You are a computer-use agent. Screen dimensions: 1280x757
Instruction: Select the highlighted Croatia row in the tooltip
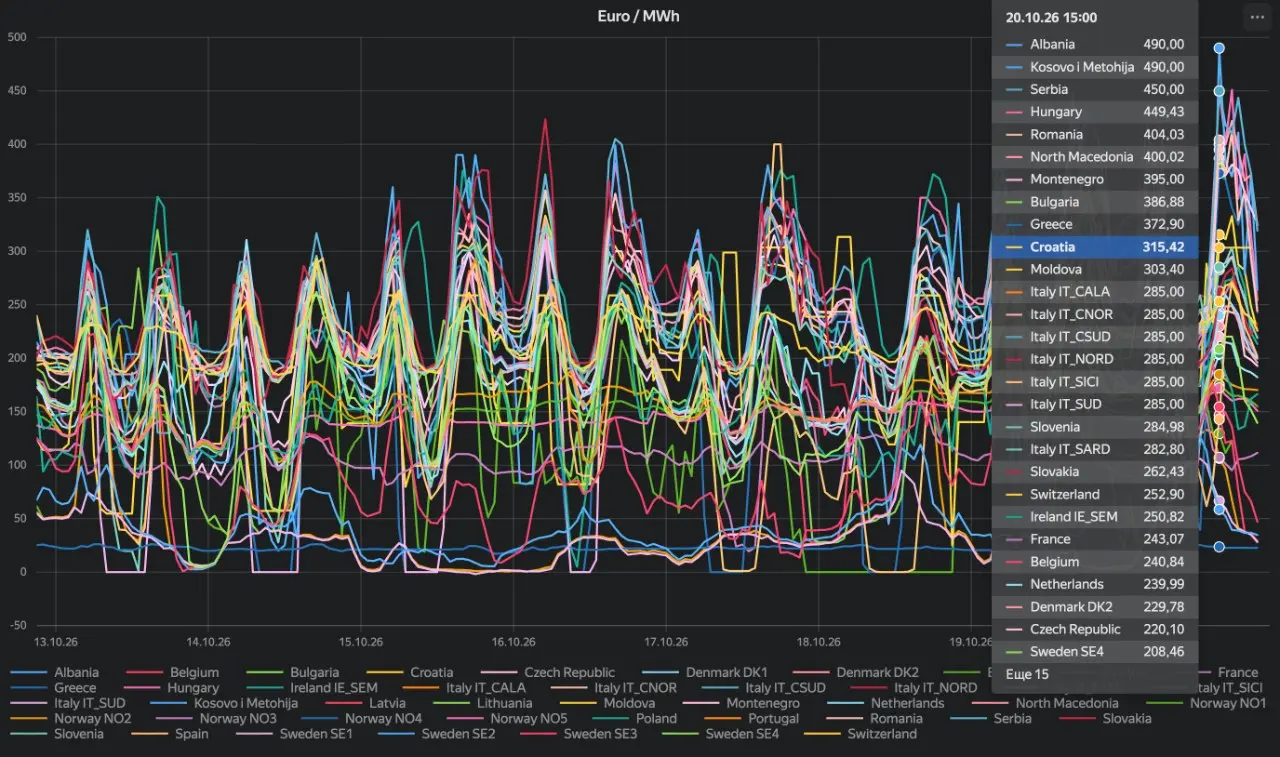click(1095, 247)
